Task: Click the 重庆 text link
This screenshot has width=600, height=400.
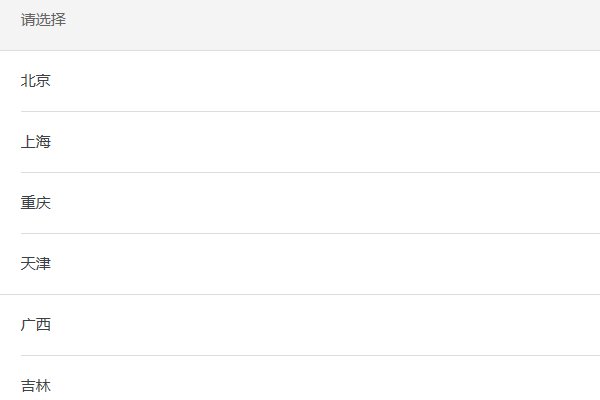Action: pyautogui.click(x=36, y=203)
